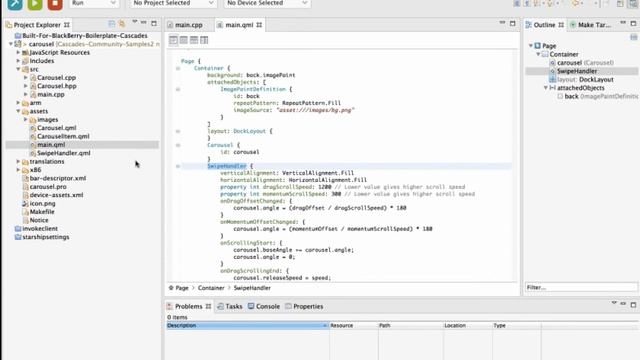640x360 pixels.
Task: Minimize the Outline panel
Action: pyautogui.click(x=623, y=23)
